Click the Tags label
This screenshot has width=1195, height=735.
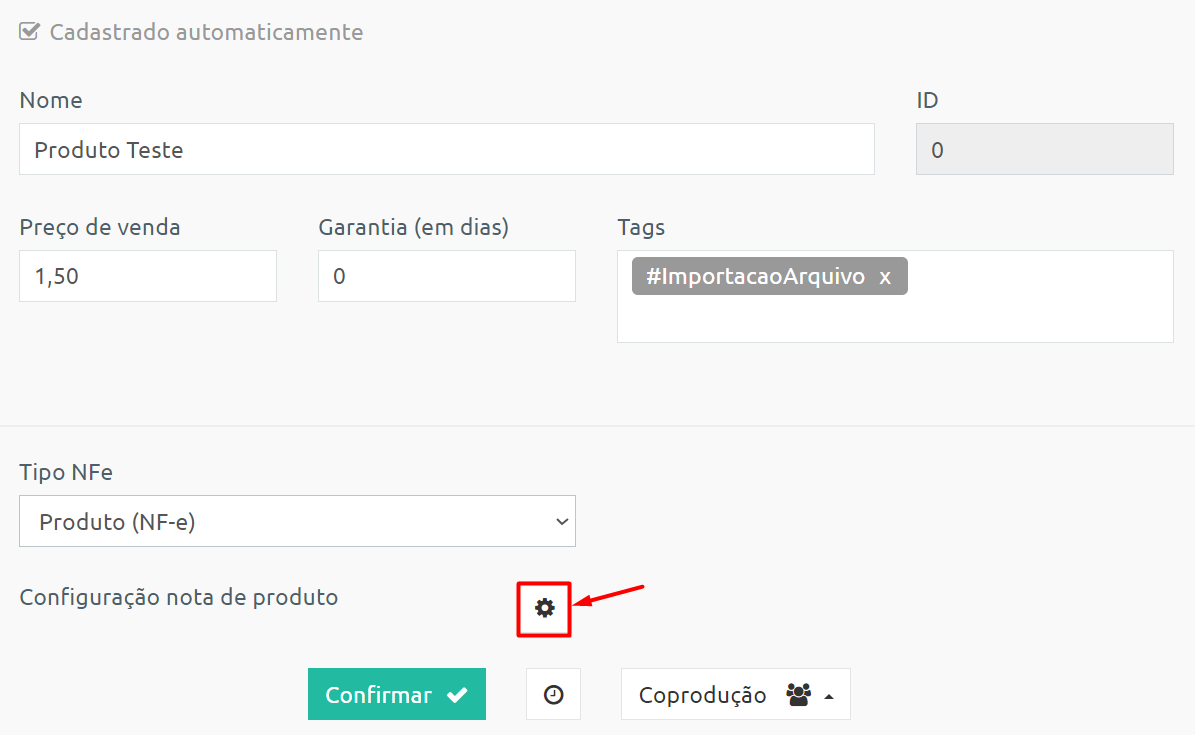(641, 227)
